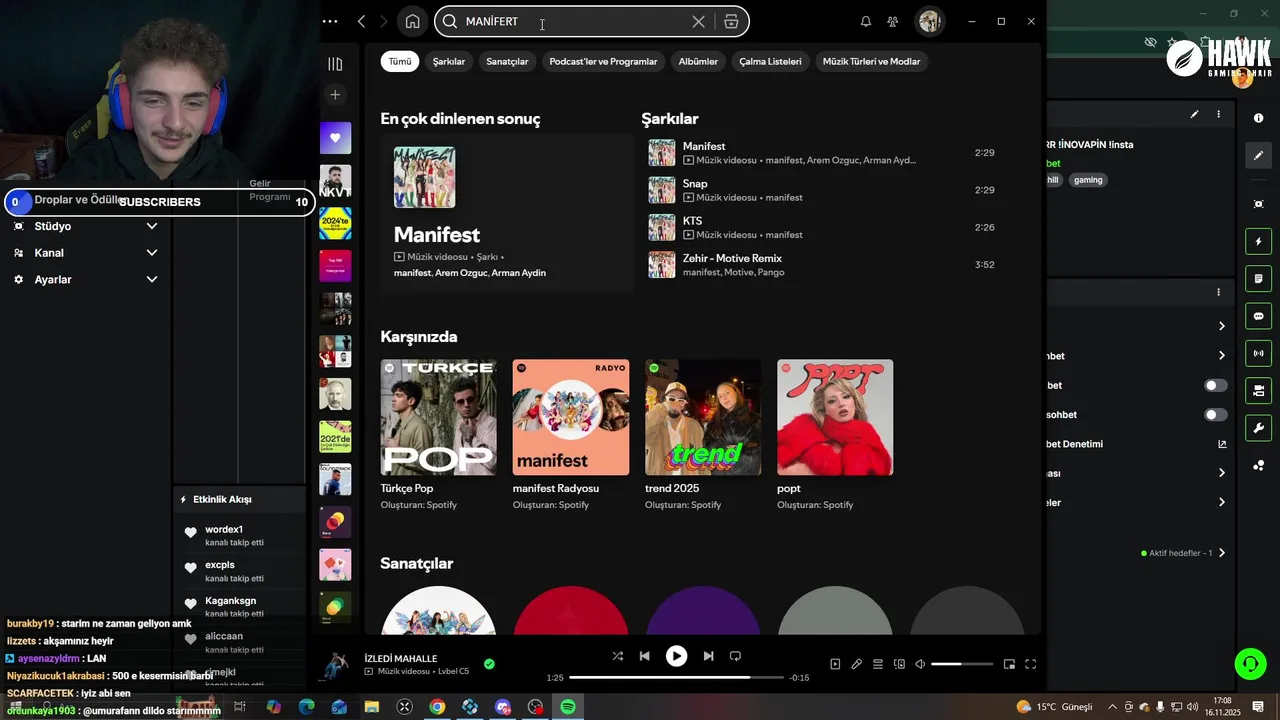Adjust the Spotify volume slider

[962, 664]
